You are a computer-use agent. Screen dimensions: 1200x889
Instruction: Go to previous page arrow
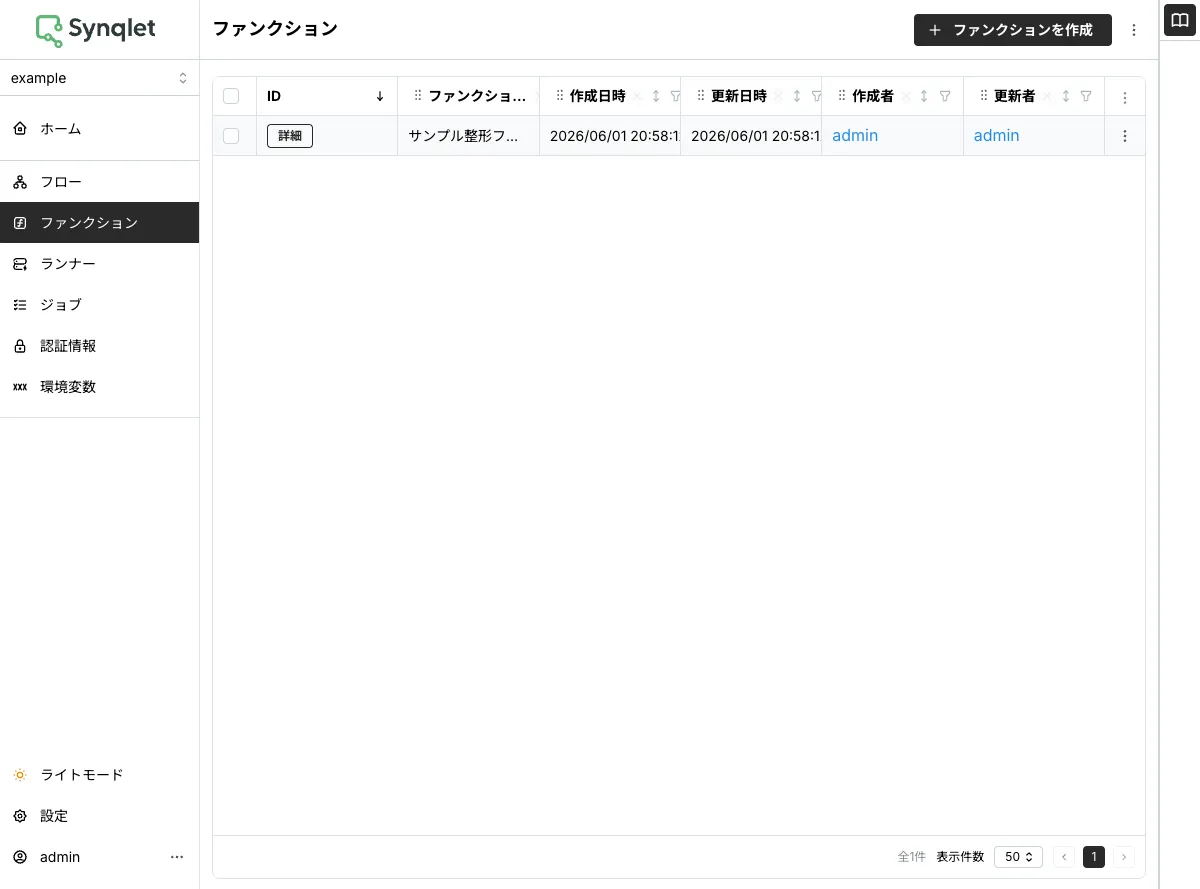point(1064,857)
